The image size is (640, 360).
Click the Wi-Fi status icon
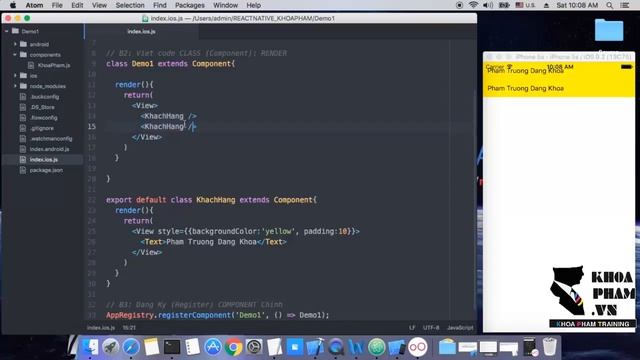pyautogui.click(x=473, y=5)
